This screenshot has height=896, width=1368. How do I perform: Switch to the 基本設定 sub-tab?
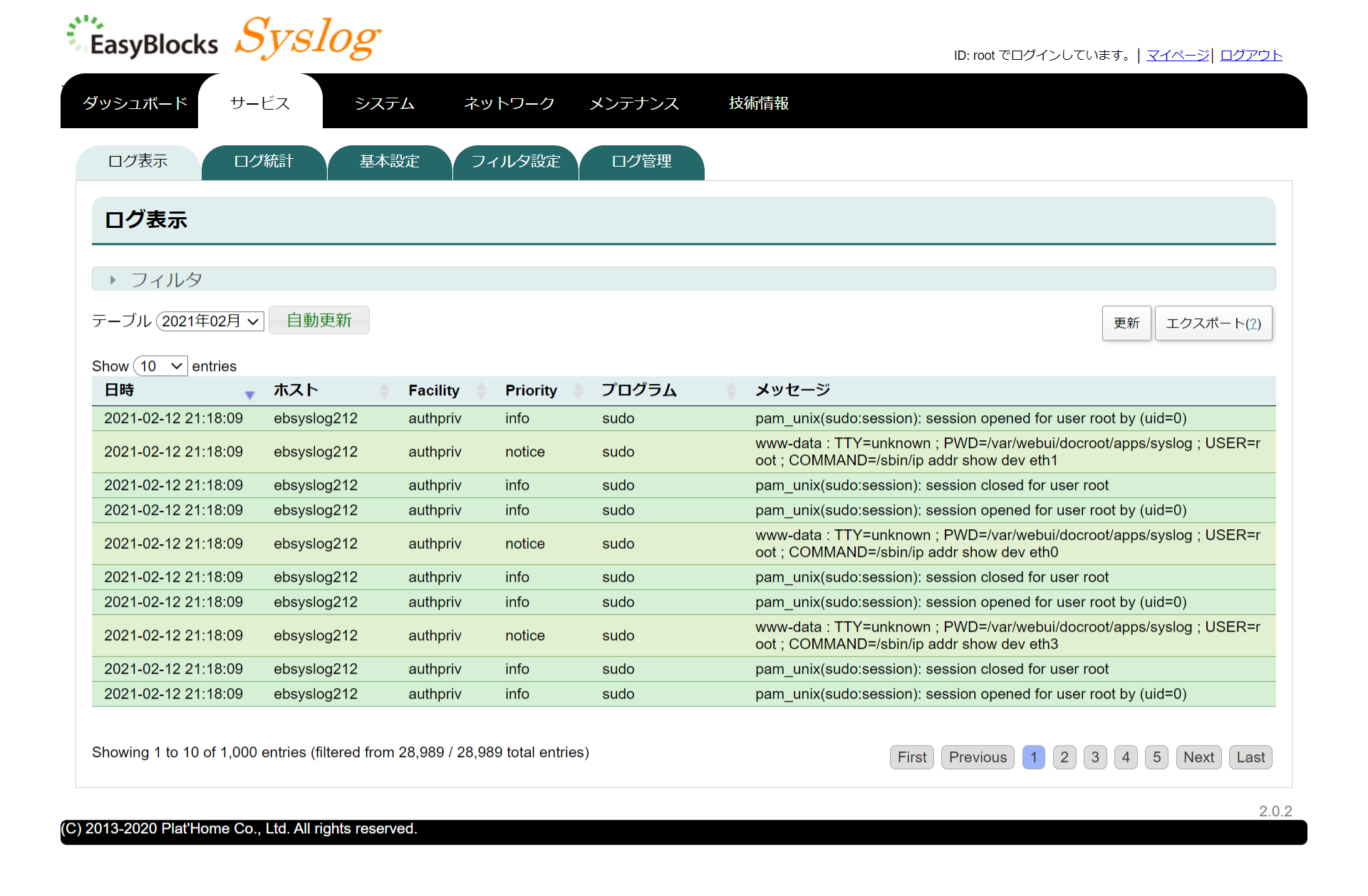click(390, 162)
